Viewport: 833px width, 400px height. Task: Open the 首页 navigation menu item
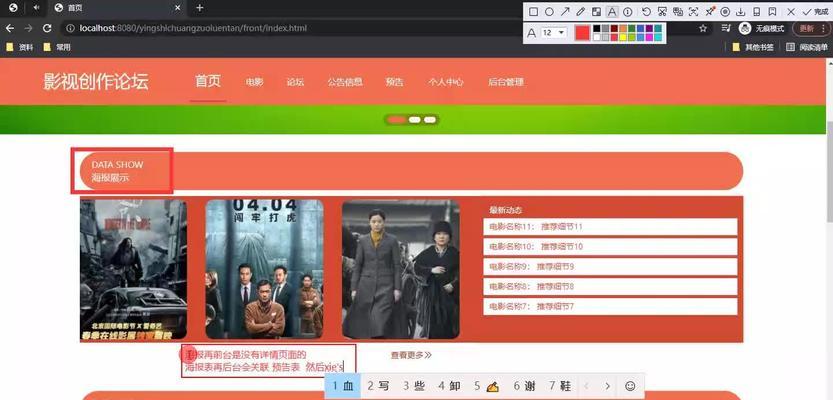(x=208, y=81)
